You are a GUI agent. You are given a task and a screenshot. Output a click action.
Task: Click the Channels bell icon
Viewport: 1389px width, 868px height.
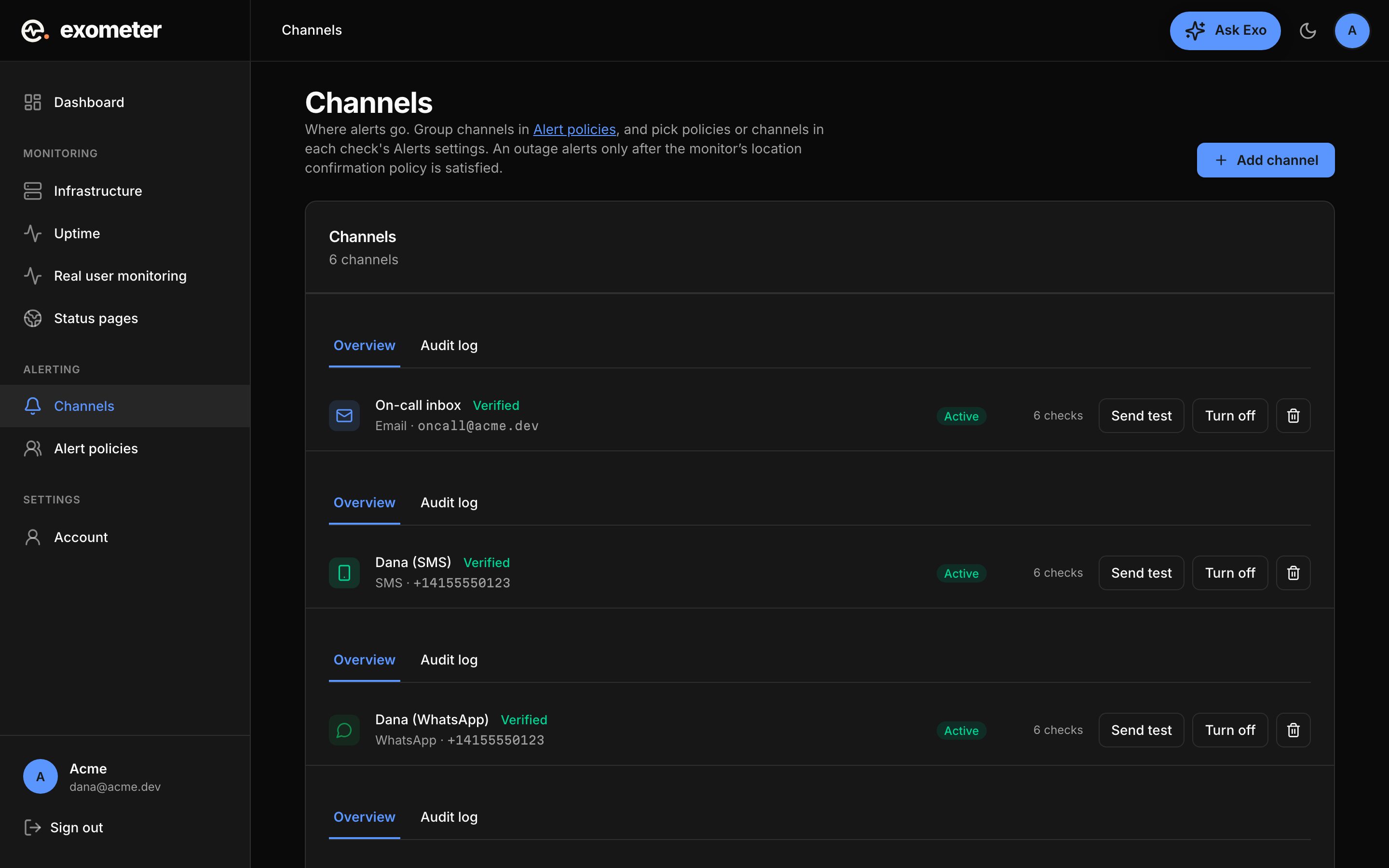33,406
